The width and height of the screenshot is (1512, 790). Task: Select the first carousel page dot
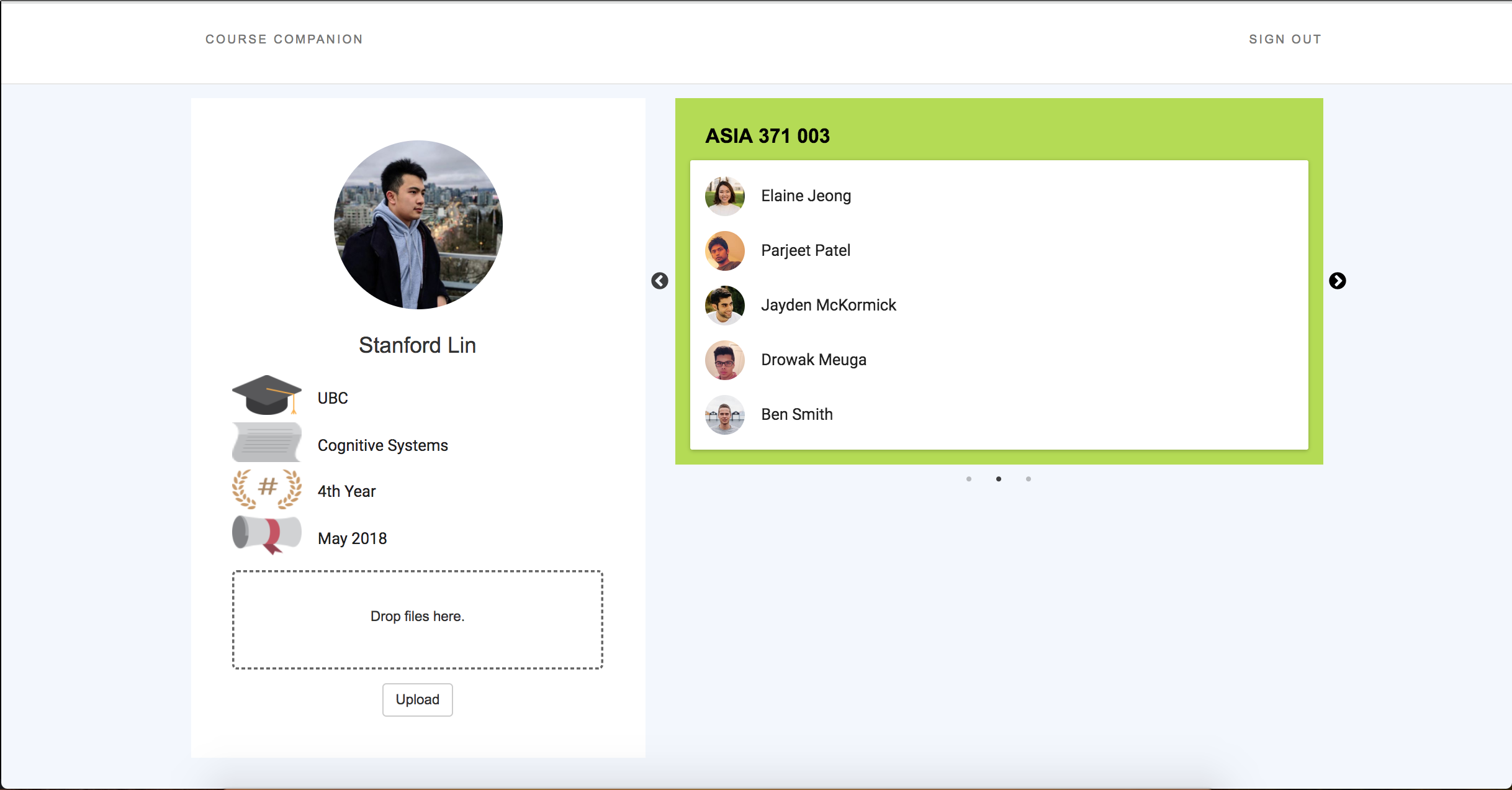[969, 479]
